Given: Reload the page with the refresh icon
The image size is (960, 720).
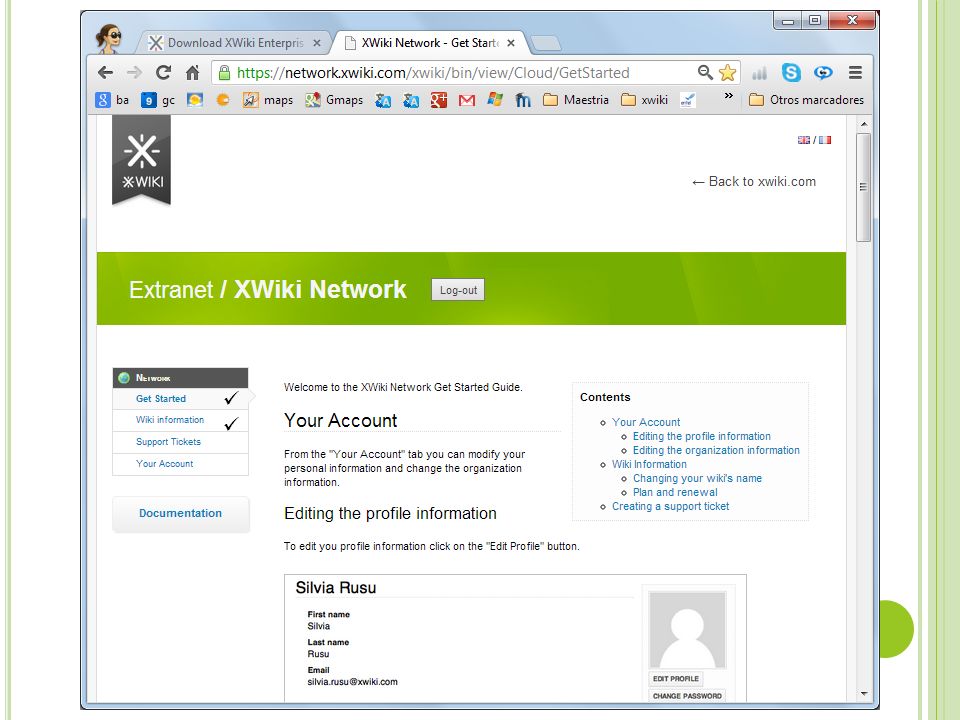Looking at the screenshot, I should 163,73.
